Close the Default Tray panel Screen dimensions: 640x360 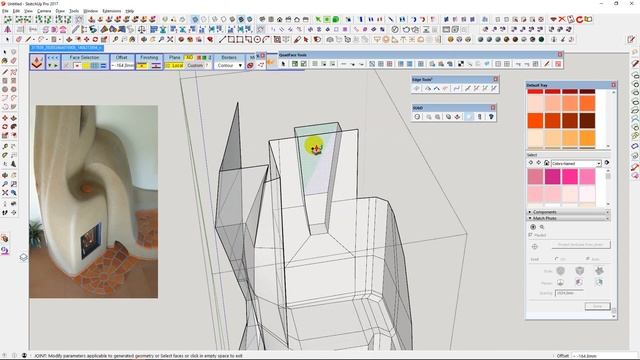[x=613, y=85]
